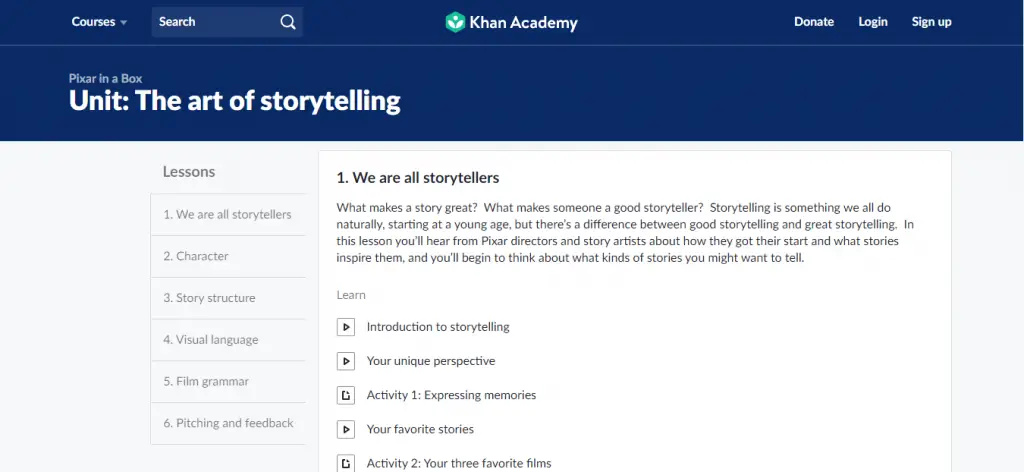Screen dimensions: 1024x472
Task: Select lesson 1. We are all storytellers
Action: point(228,214)
